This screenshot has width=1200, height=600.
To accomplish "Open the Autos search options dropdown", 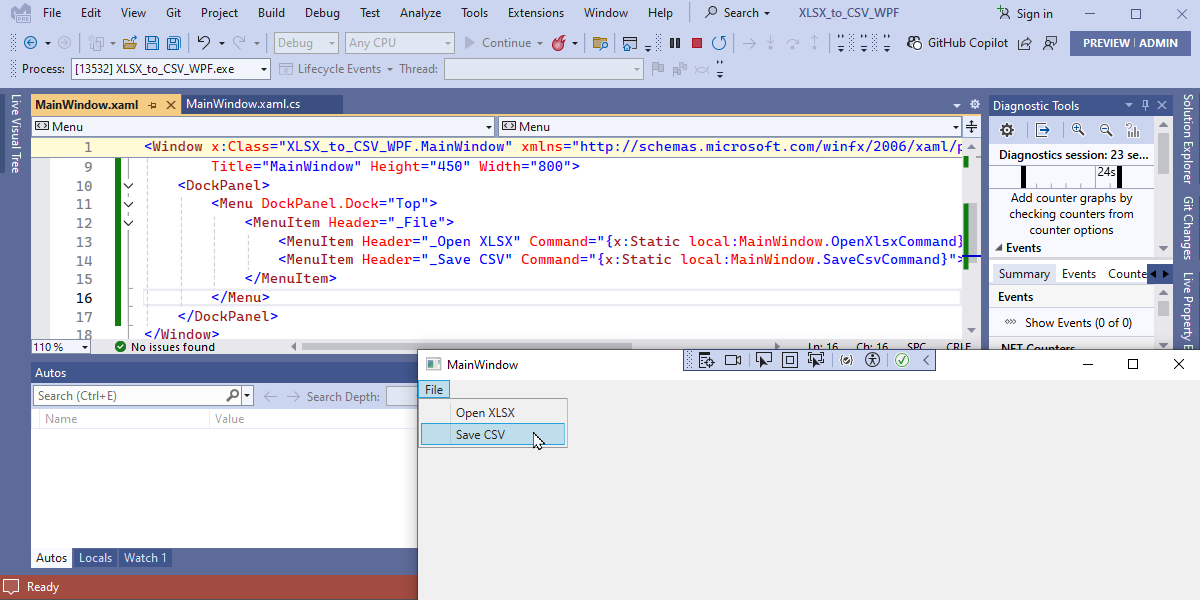I will (x=248, y=396).
